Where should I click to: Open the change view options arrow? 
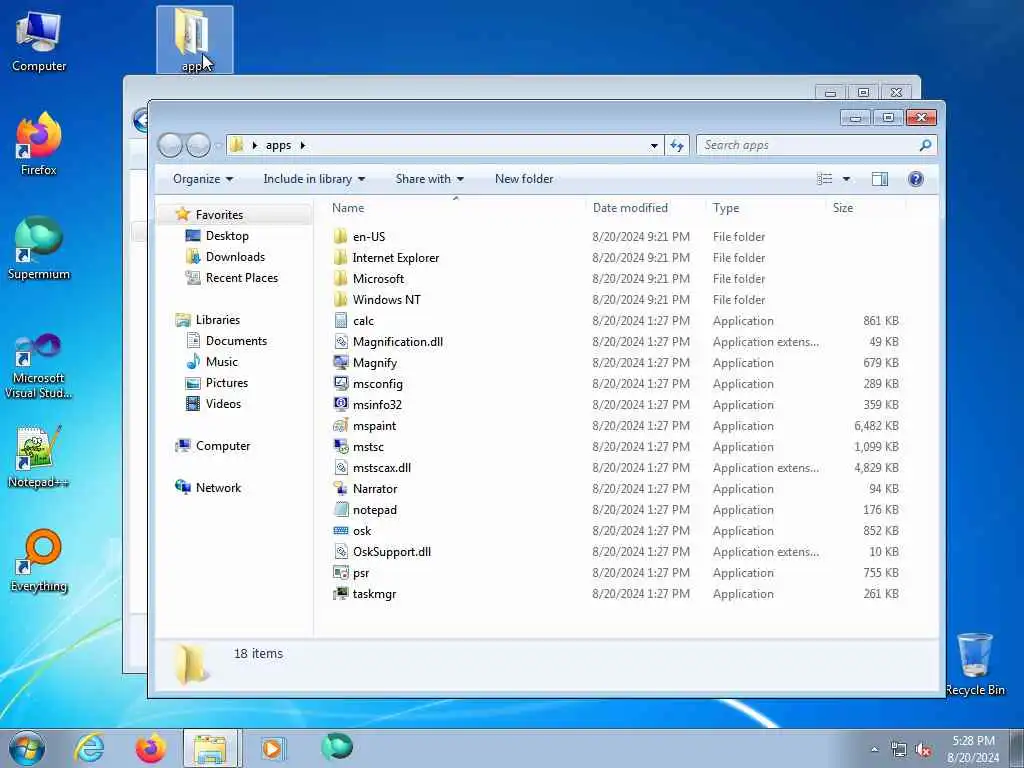click(846, 179)
